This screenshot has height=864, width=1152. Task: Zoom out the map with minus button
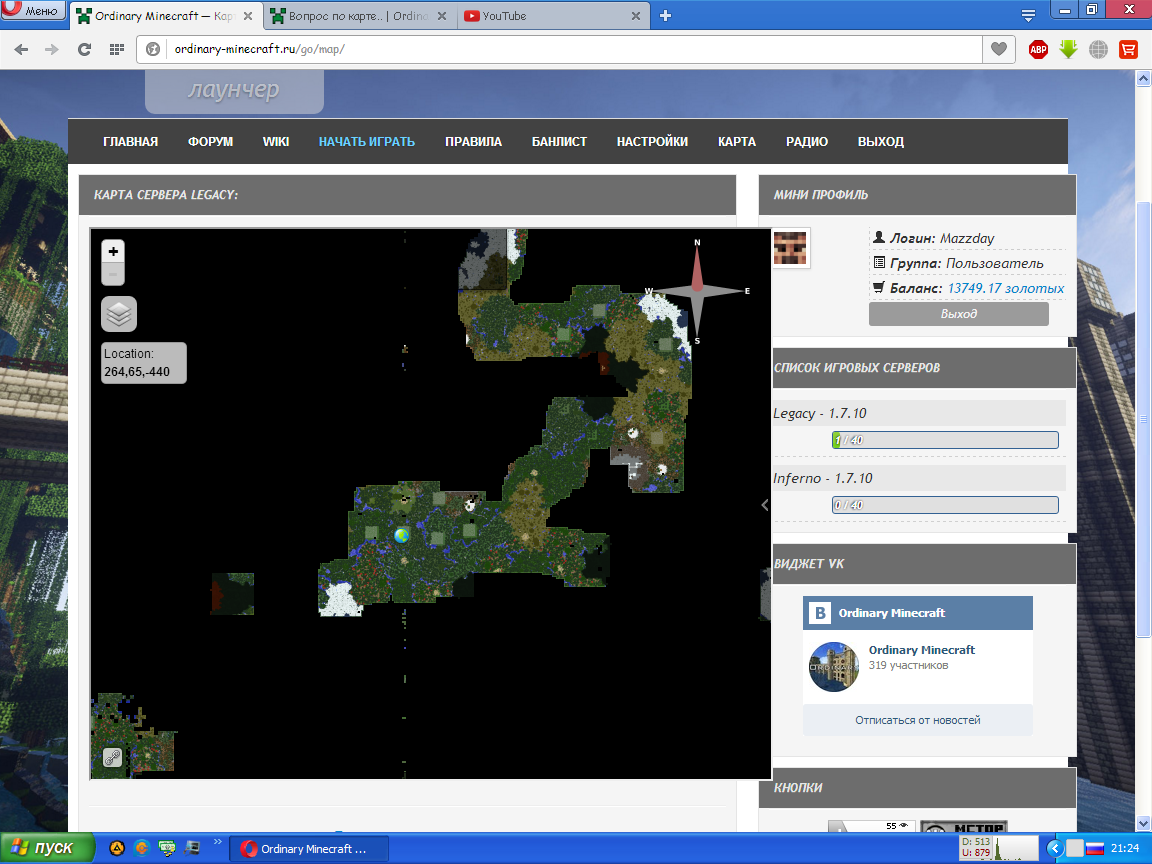112,274
